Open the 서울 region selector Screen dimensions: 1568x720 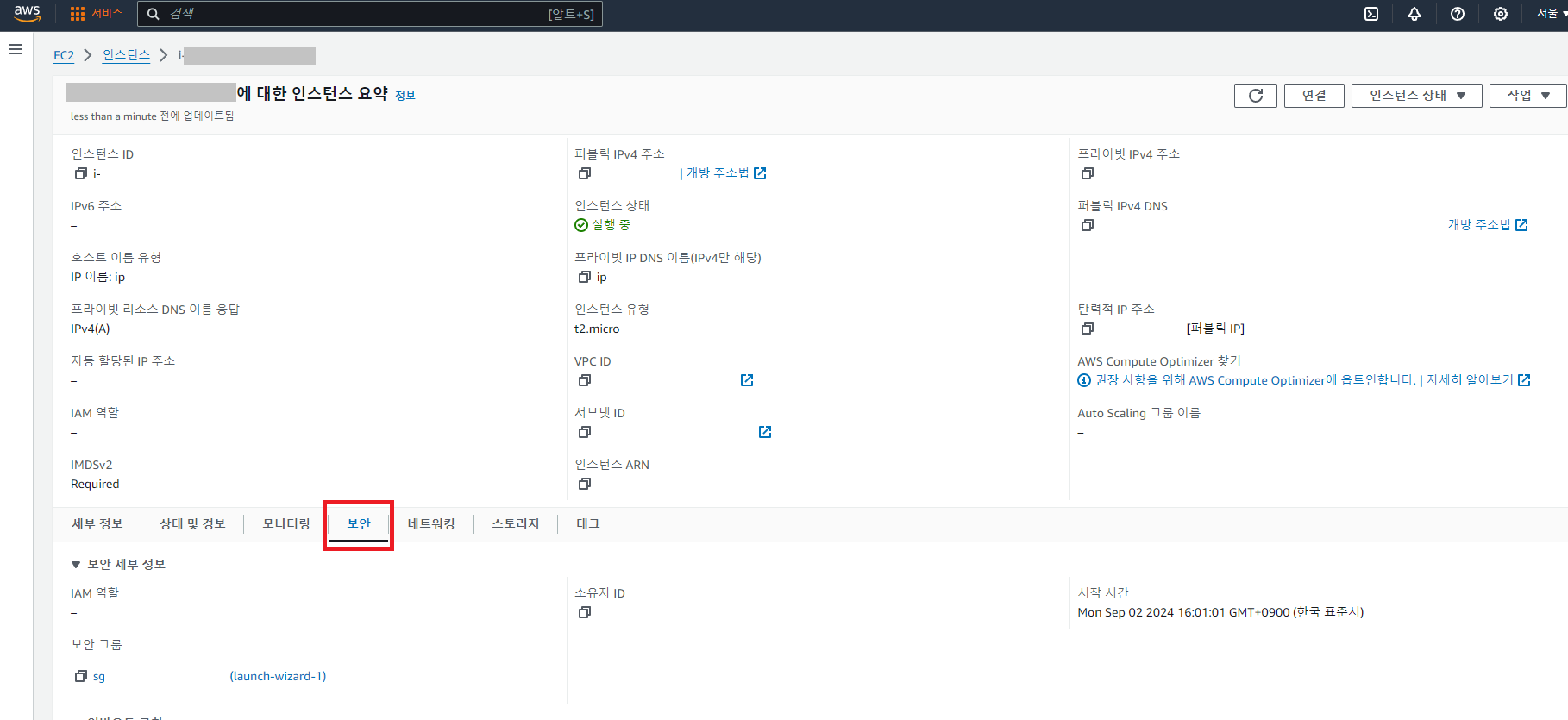pyautogui.click(x=1552, y=14)
